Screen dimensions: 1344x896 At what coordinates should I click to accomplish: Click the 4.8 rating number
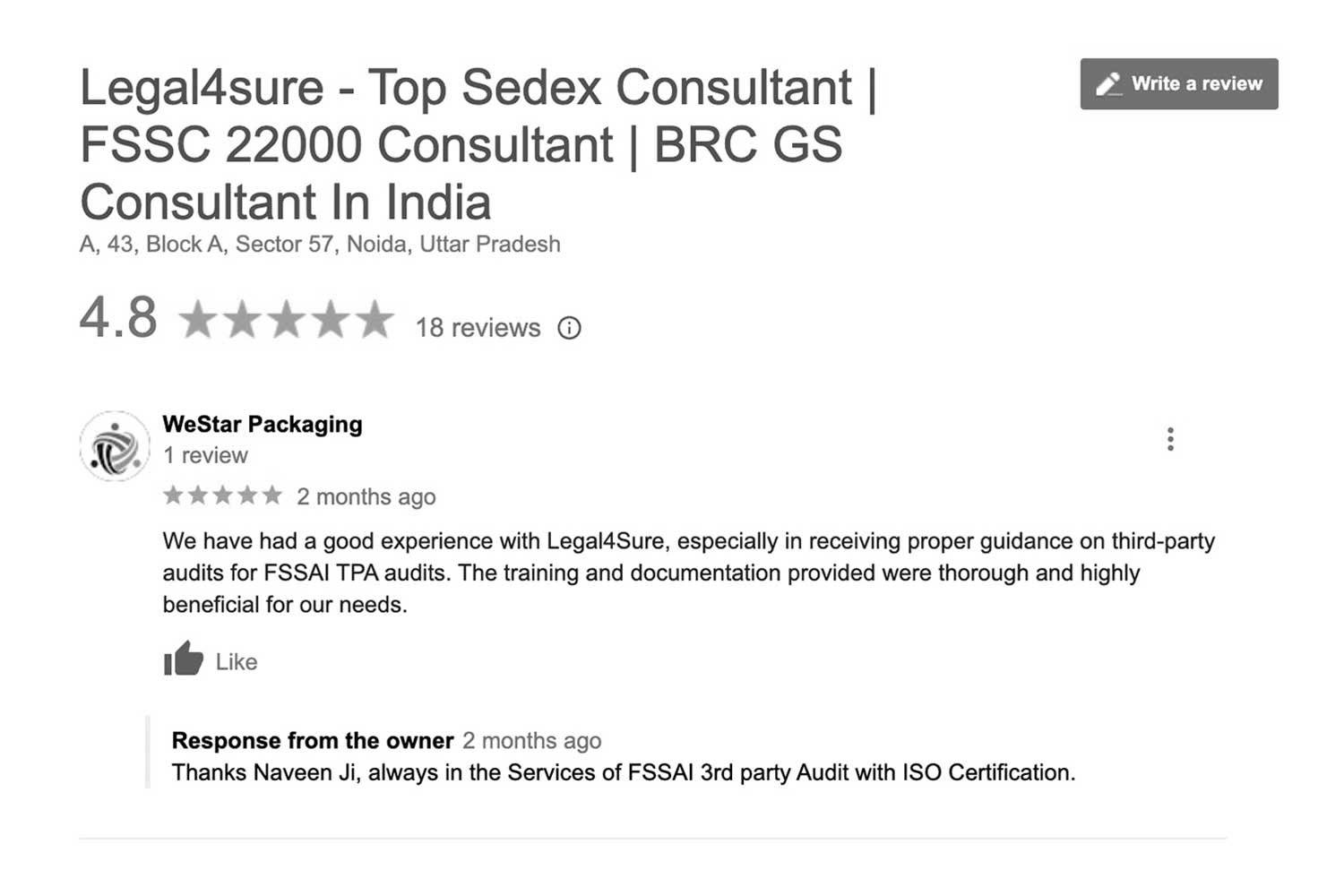point(118,318)
